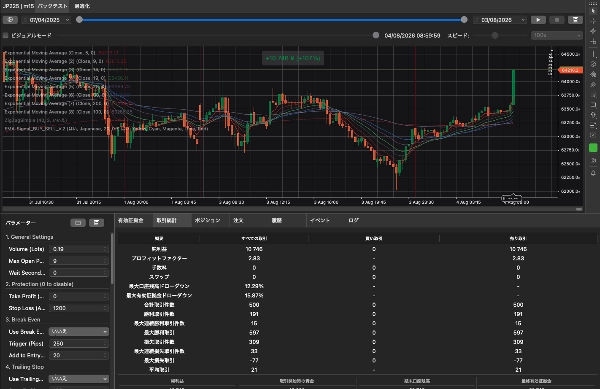The image size is (600, 389).
Task: Click the スピード speed slider handle
Action: click(495, 36)
